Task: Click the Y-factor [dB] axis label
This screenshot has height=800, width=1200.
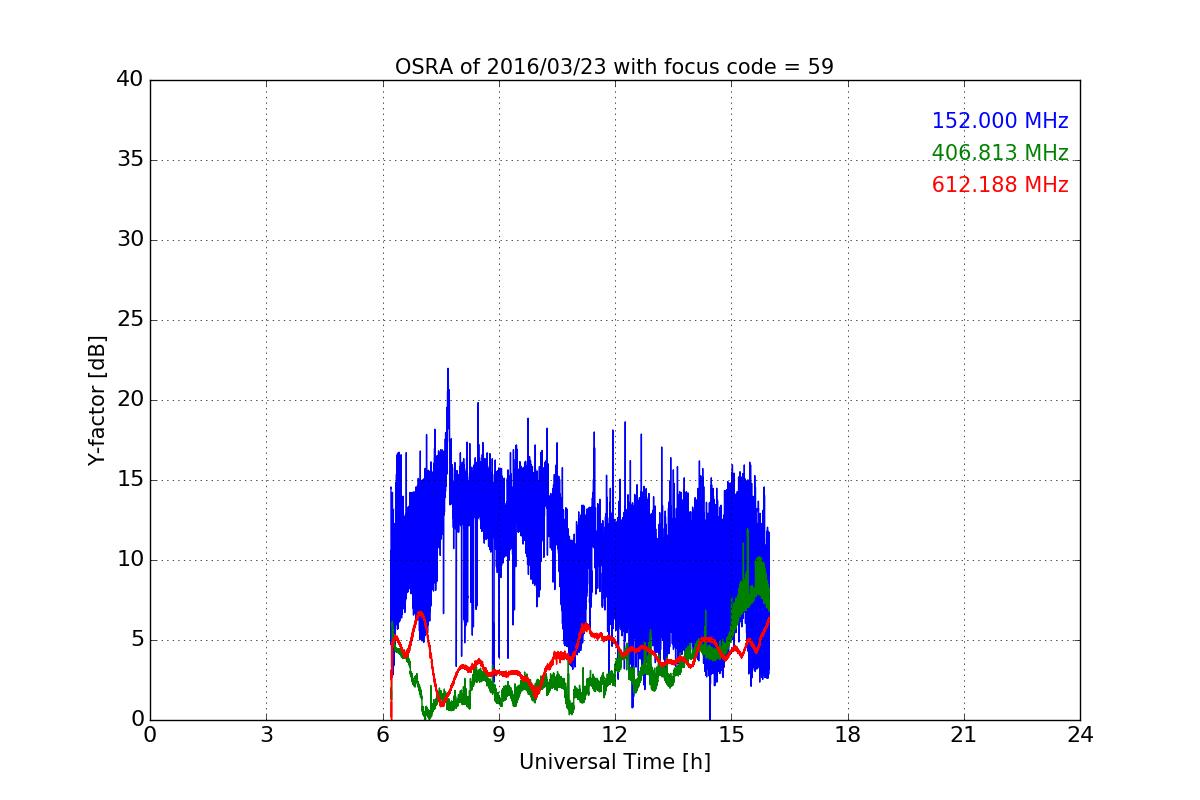Action: coord(97,400)
